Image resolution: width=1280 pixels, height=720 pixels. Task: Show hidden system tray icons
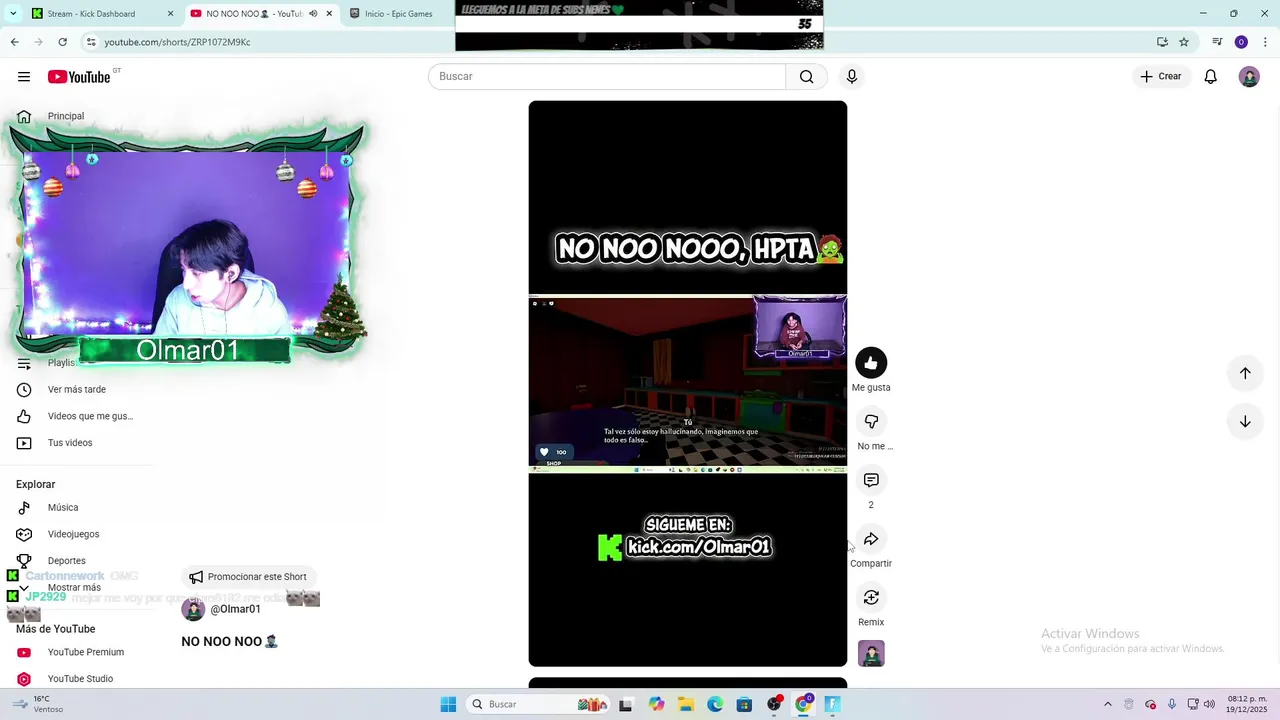pos(1107,704)
